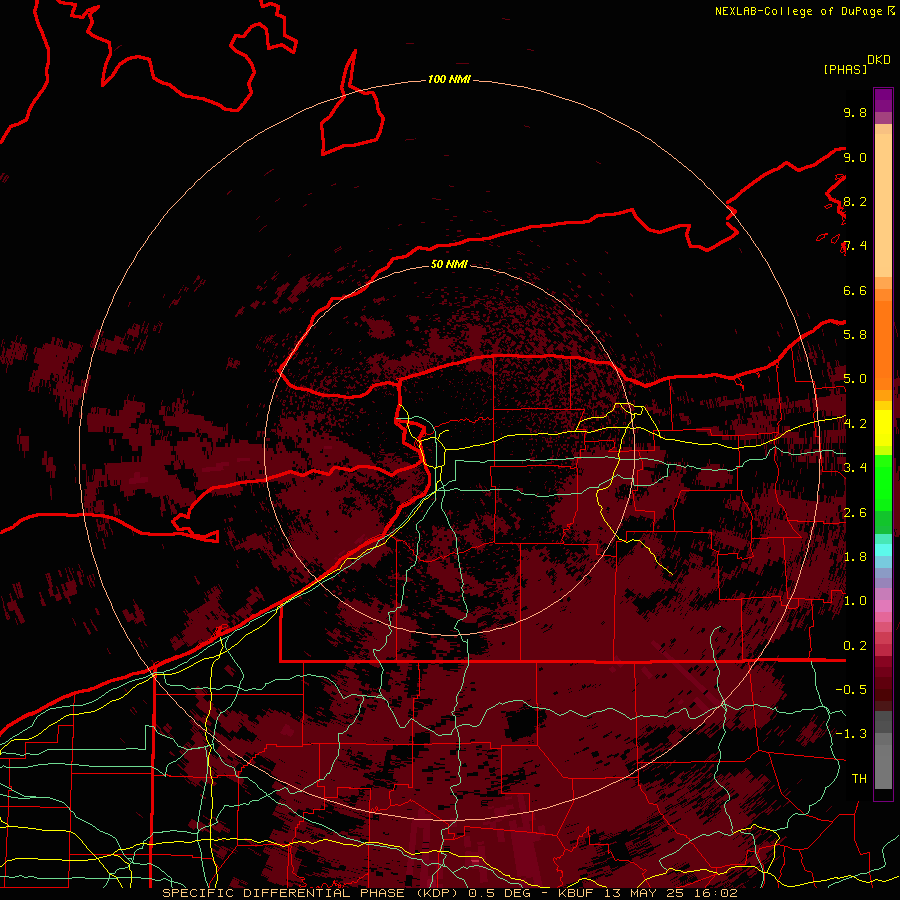Pick the peach segment of the color bar
The width and height of the screenshot is (900, 900).
point(883,207)
